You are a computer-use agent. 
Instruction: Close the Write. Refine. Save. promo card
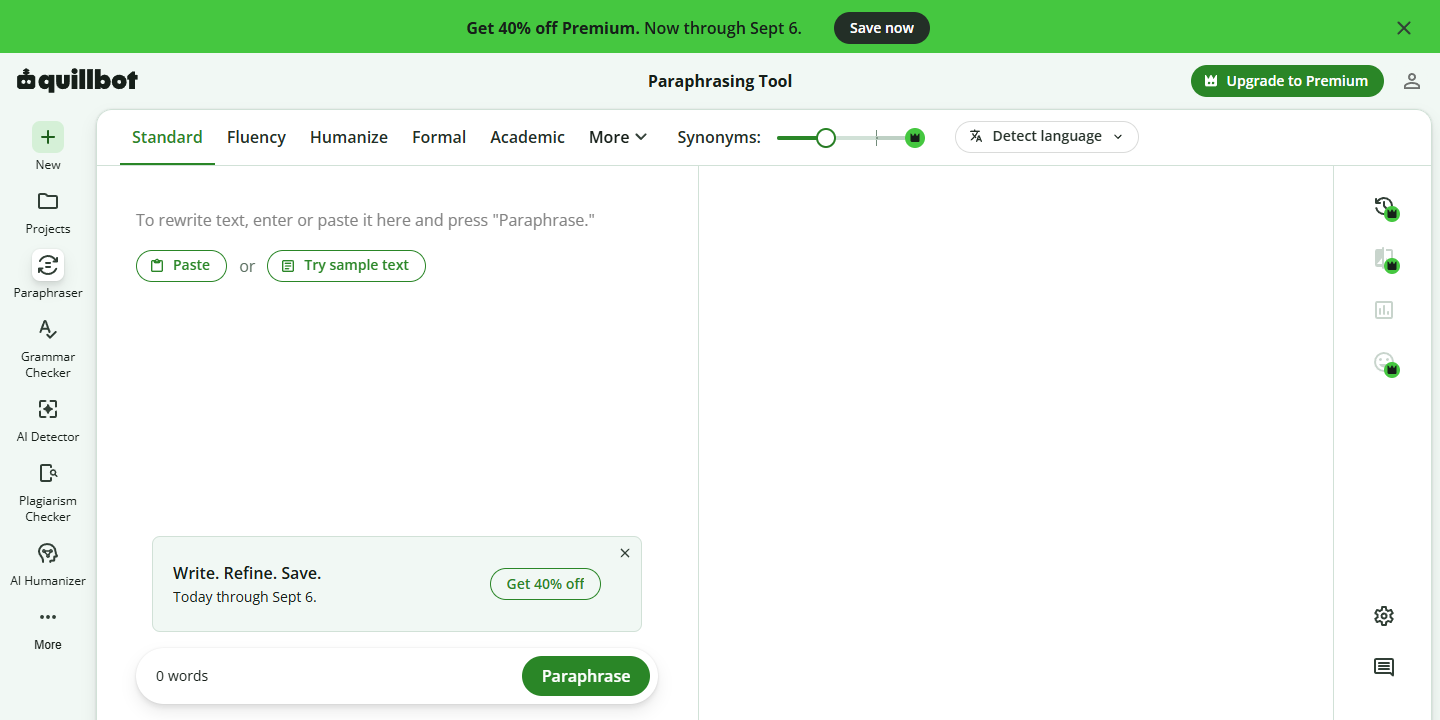625,553
